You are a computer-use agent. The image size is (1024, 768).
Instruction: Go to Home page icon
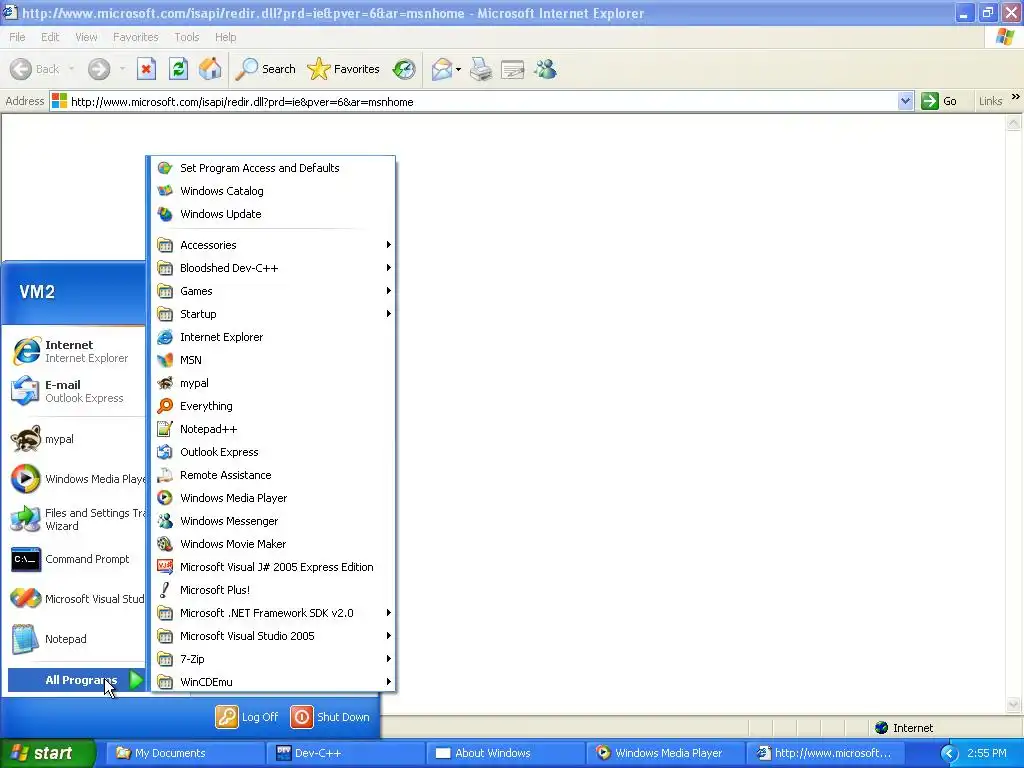210,69
